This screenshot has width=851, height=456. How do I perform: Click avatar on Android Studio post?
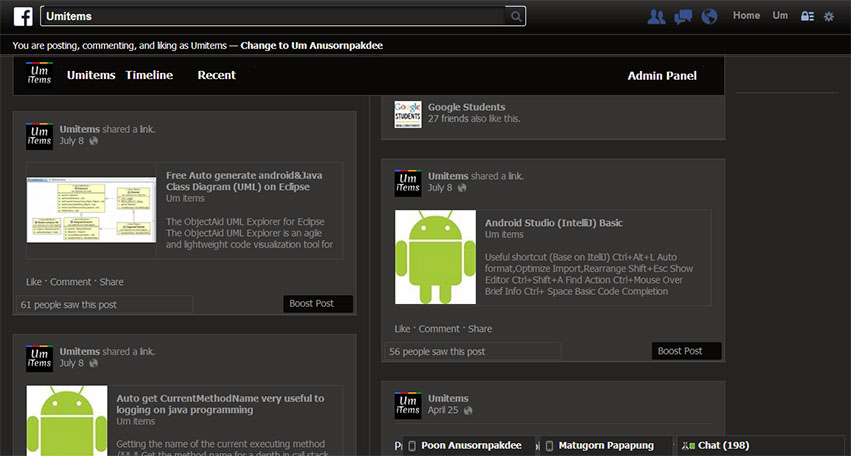pos(408,183)
